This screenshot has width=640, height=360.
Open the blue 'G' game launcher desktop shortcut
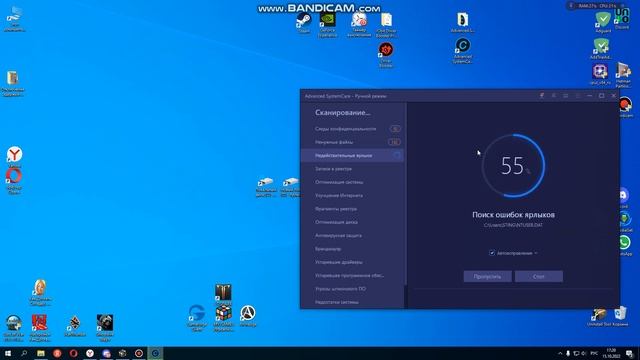(x=197, y=317)
